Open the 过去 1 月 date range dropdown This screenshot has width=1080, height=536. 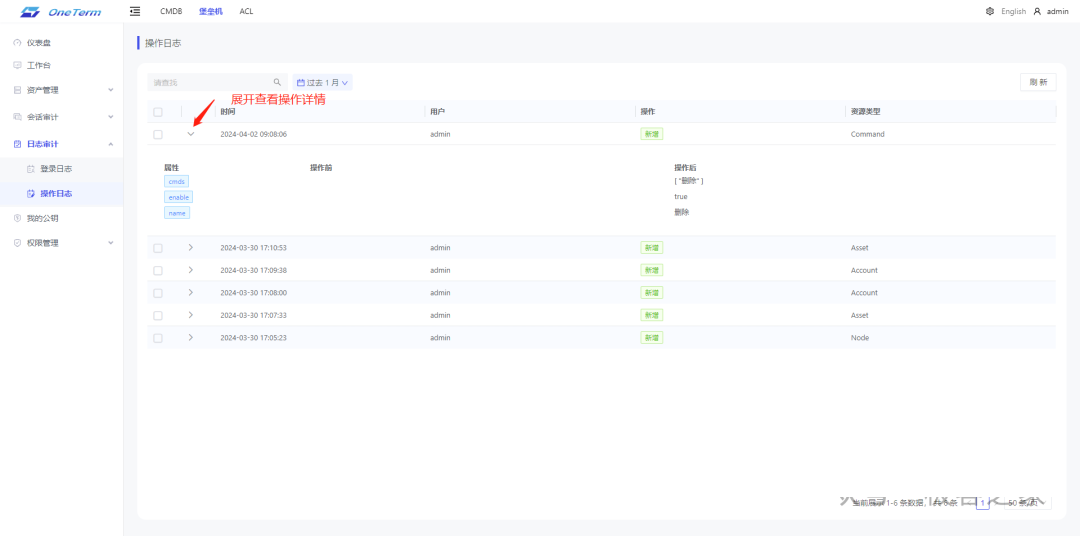pos(322,82)
